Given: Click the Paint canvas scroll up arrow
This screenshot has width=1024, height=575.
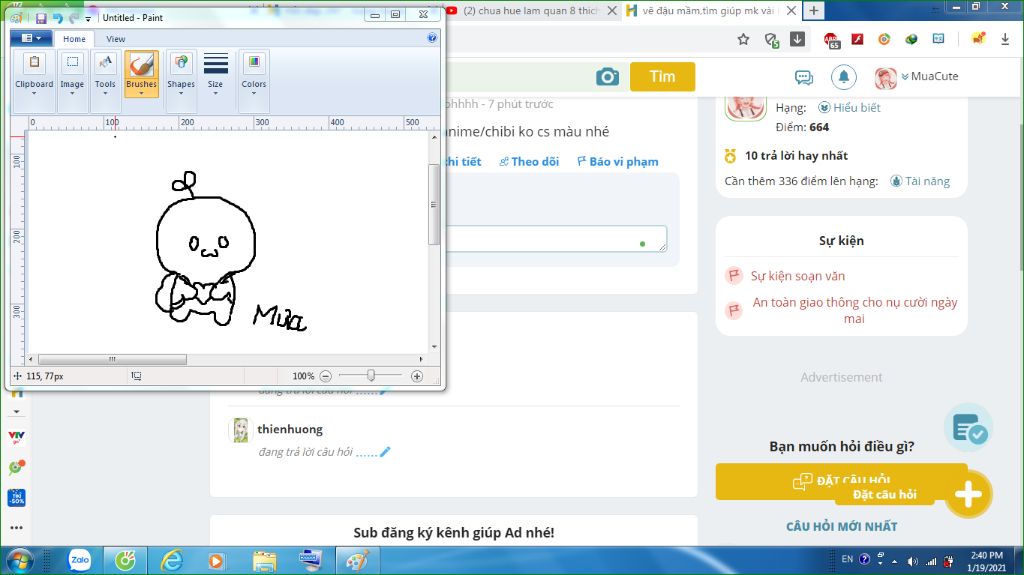Looking at the screenshot, I should click(x=434, y=137).
